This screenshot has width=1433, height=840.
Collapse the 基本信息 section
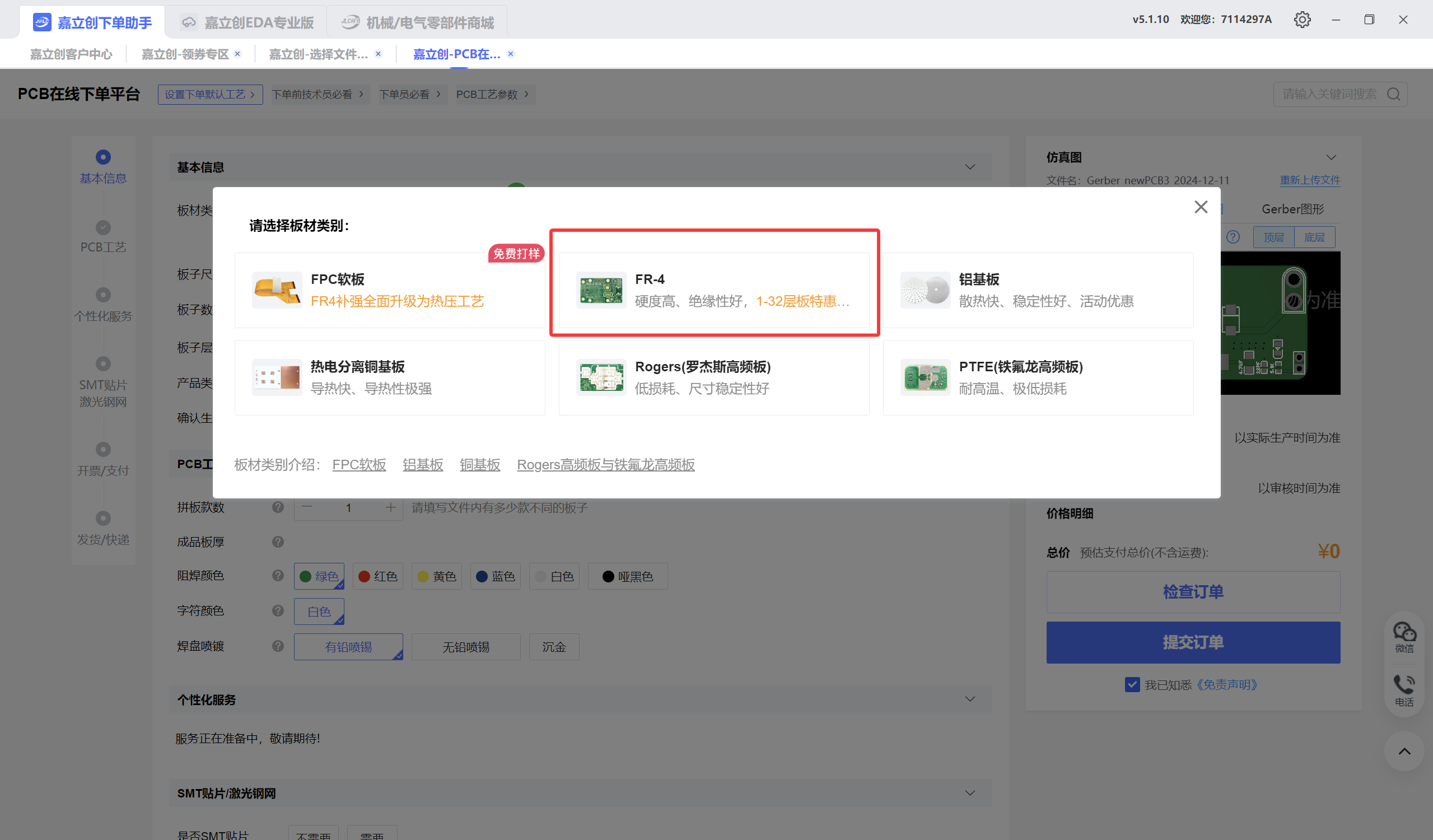[970, 167]
